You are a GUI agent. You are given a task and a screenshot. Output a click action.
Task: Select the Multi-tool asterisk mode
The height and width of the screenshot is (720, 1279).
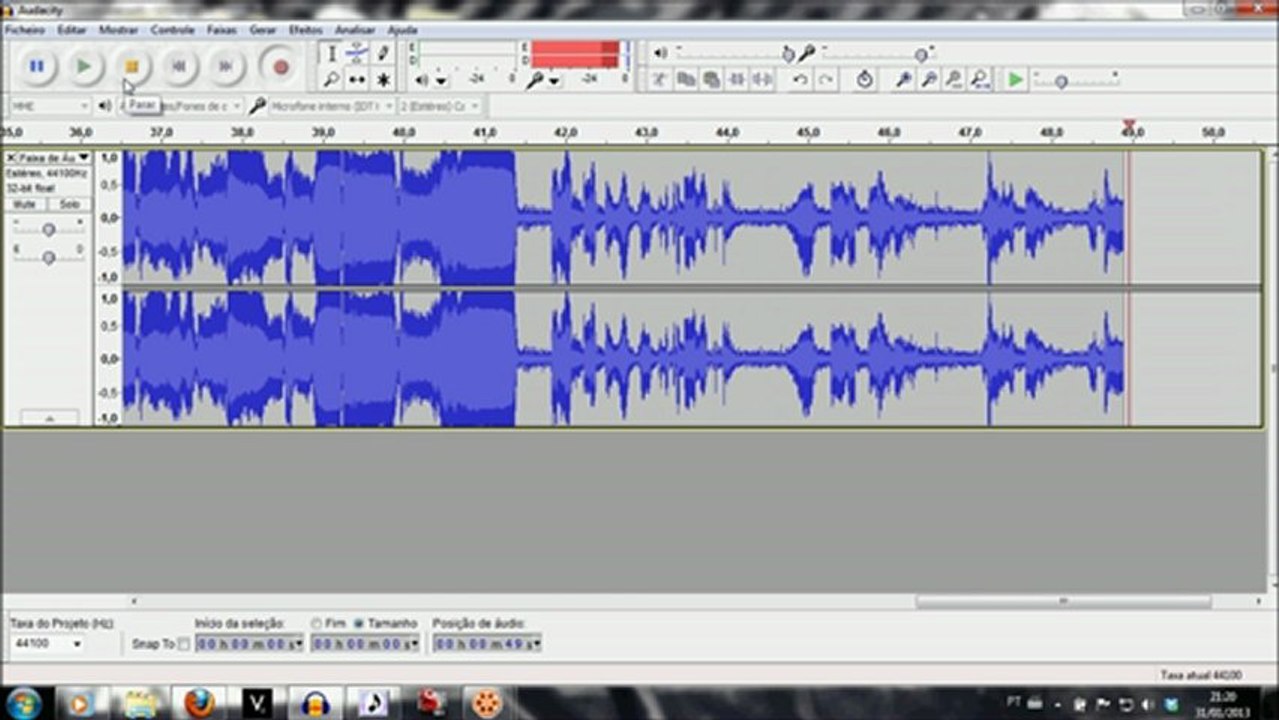(382, 79)
